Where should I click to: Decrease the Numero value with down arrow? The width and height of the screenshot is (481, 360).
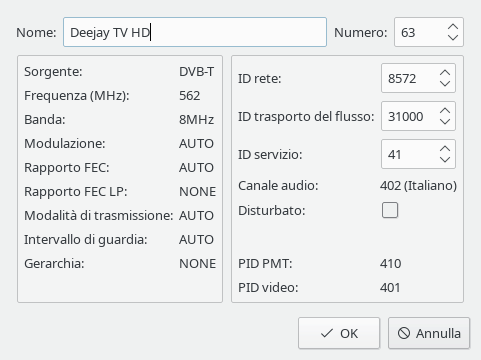point(453,37)
